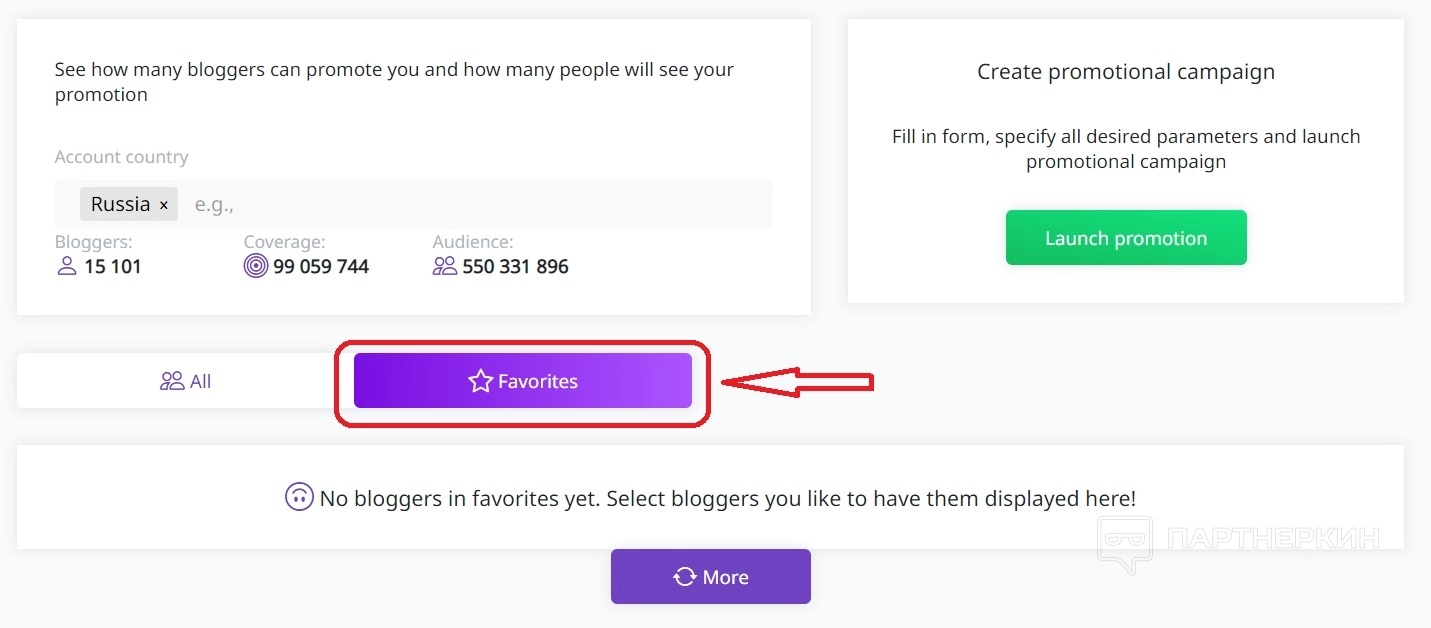Click the refresh icon on More
This screenshot has width=1431, height=628.
tap(685, 577)
